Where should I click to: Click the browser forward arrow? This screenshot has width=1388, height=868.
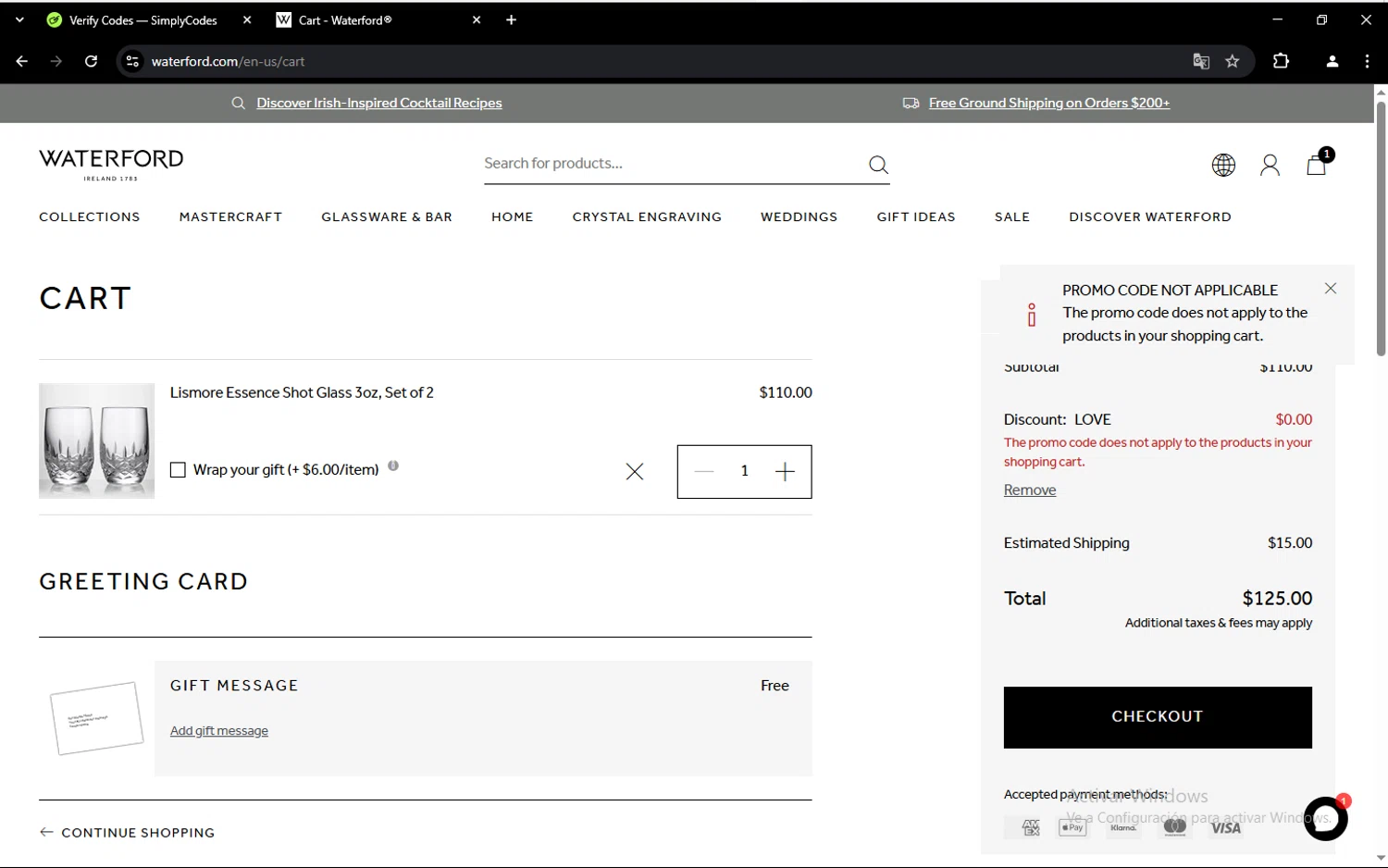click(x=56, y=61)
